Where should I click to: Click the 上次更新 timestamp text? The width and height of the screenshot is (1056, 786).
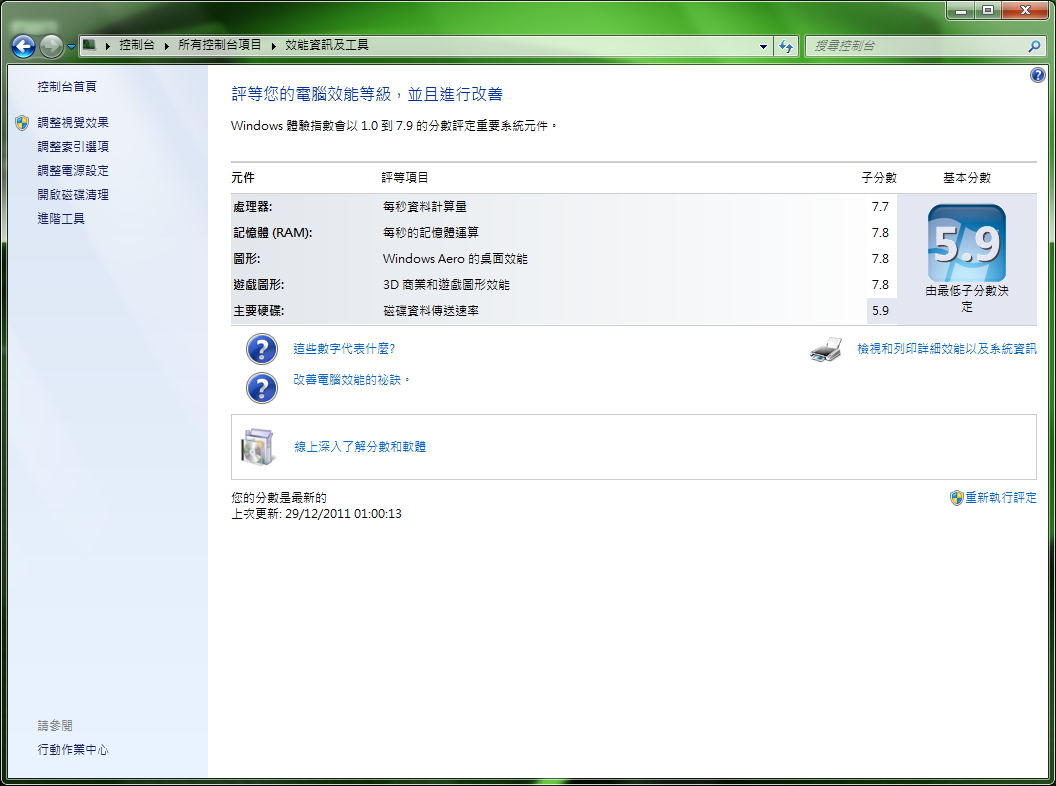317,514
